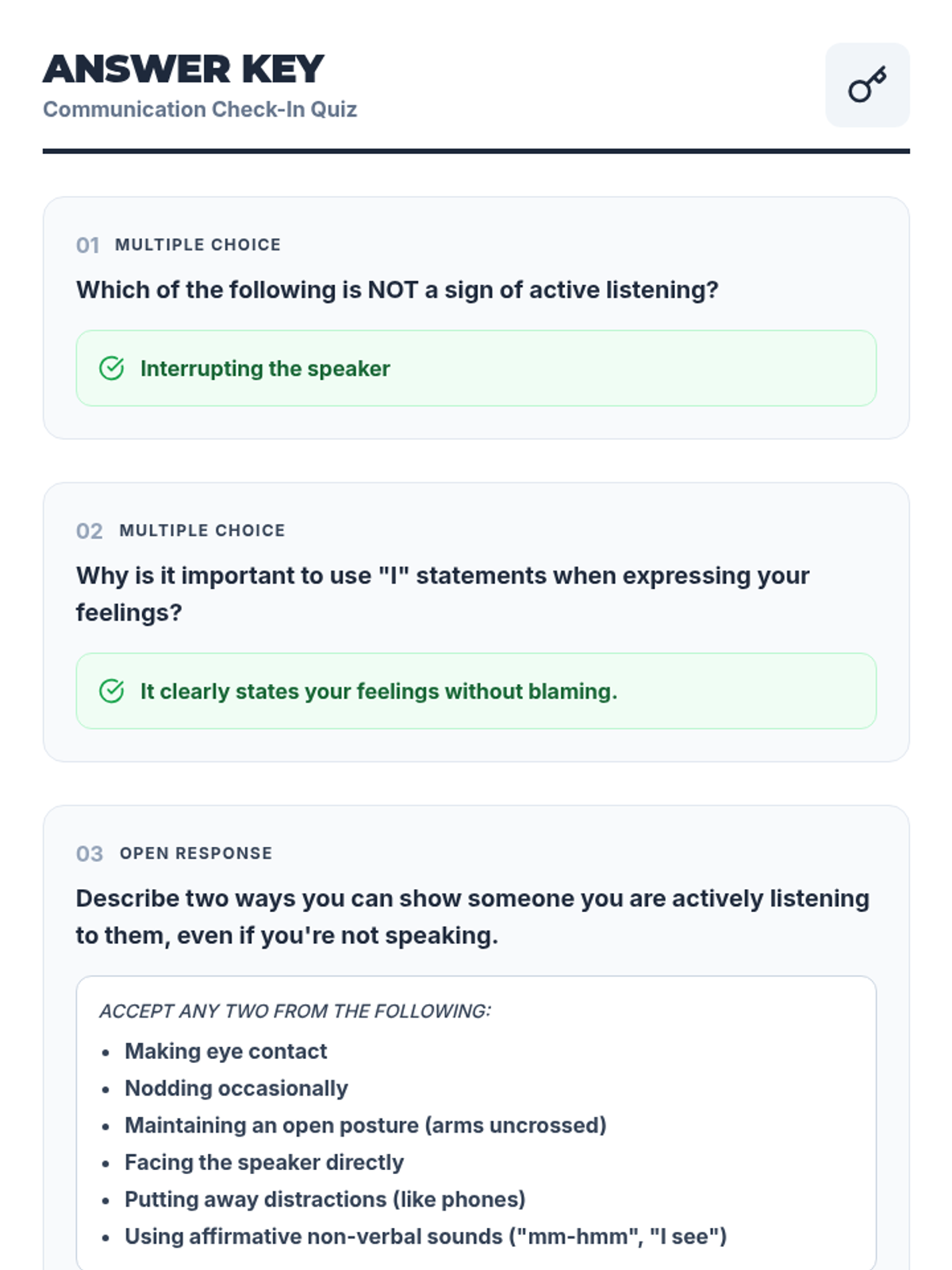Click the active listening NOT a sign question
The height and width of the screenshot is (1270, 952).
click(x=397, y=291)
